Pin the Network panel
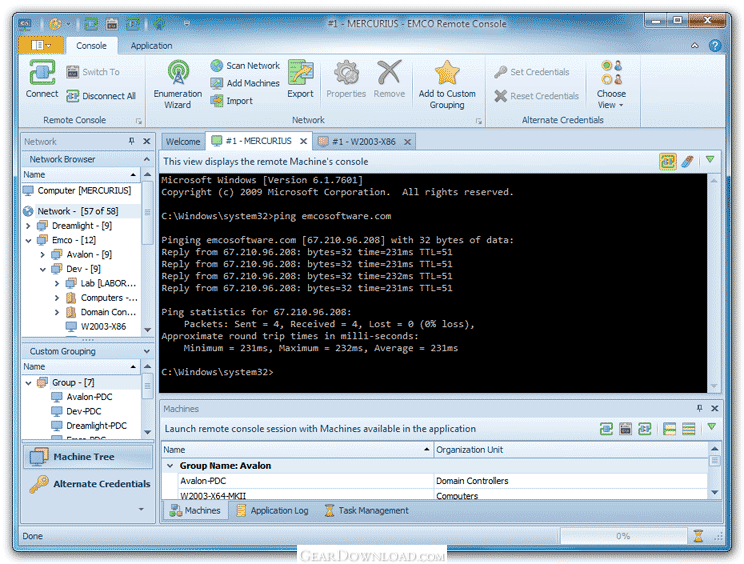This screenshot has height=564, width=744. (x=131, y=141)
